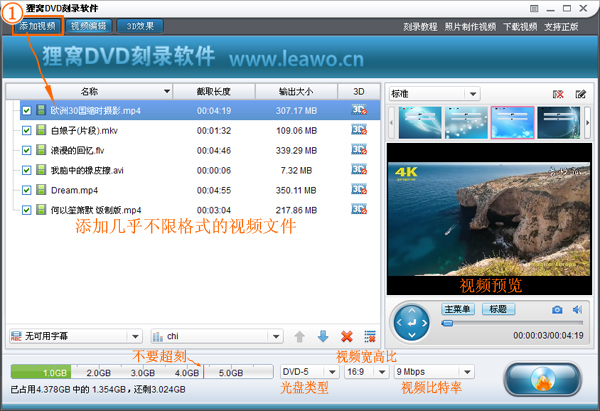Uncheck the 我脑中的橡皮擦.avi checkbox

tap(26, 170)
